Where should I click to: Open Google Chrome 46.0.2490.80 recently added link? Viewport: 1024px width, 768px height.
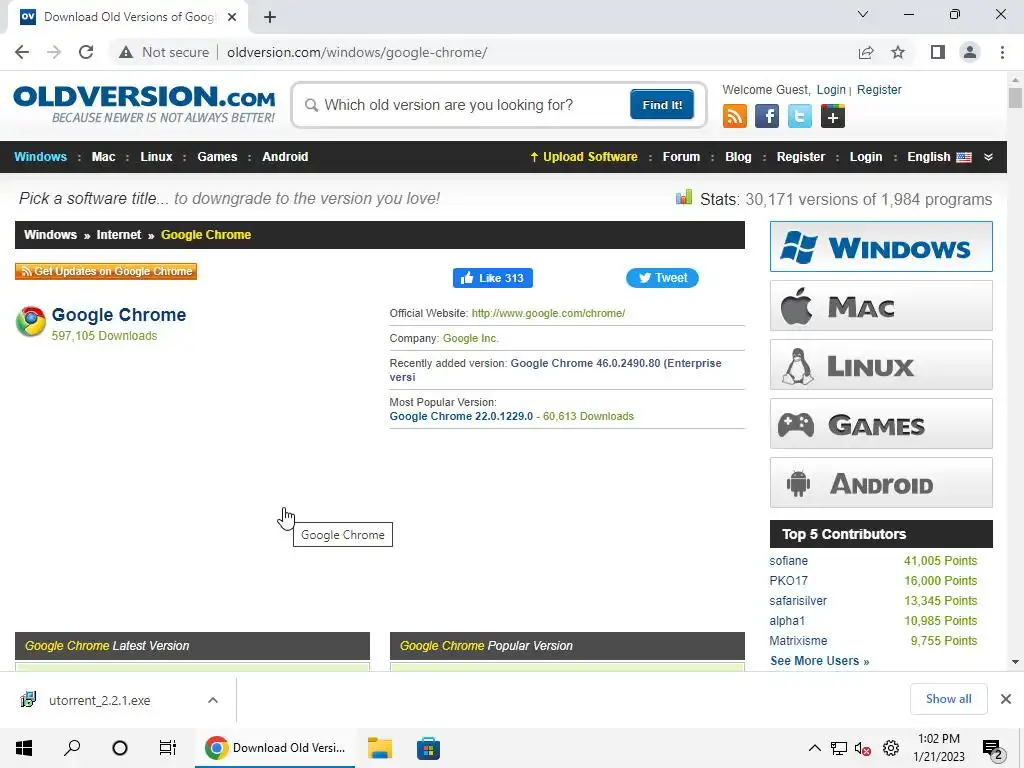tap(555, 370)
